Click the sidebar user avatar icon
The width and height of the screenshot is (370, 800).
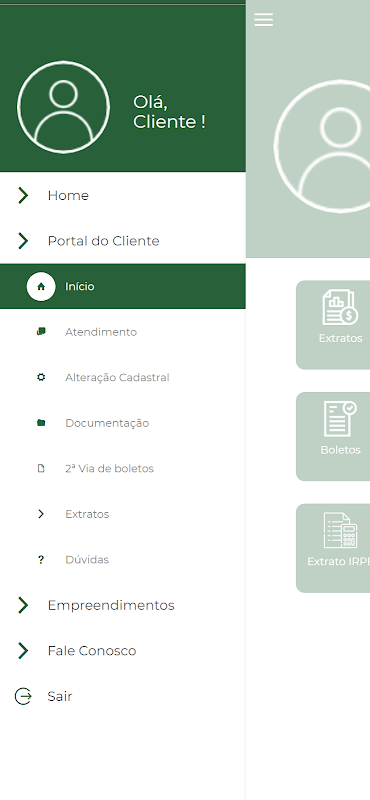coord(63,107)
